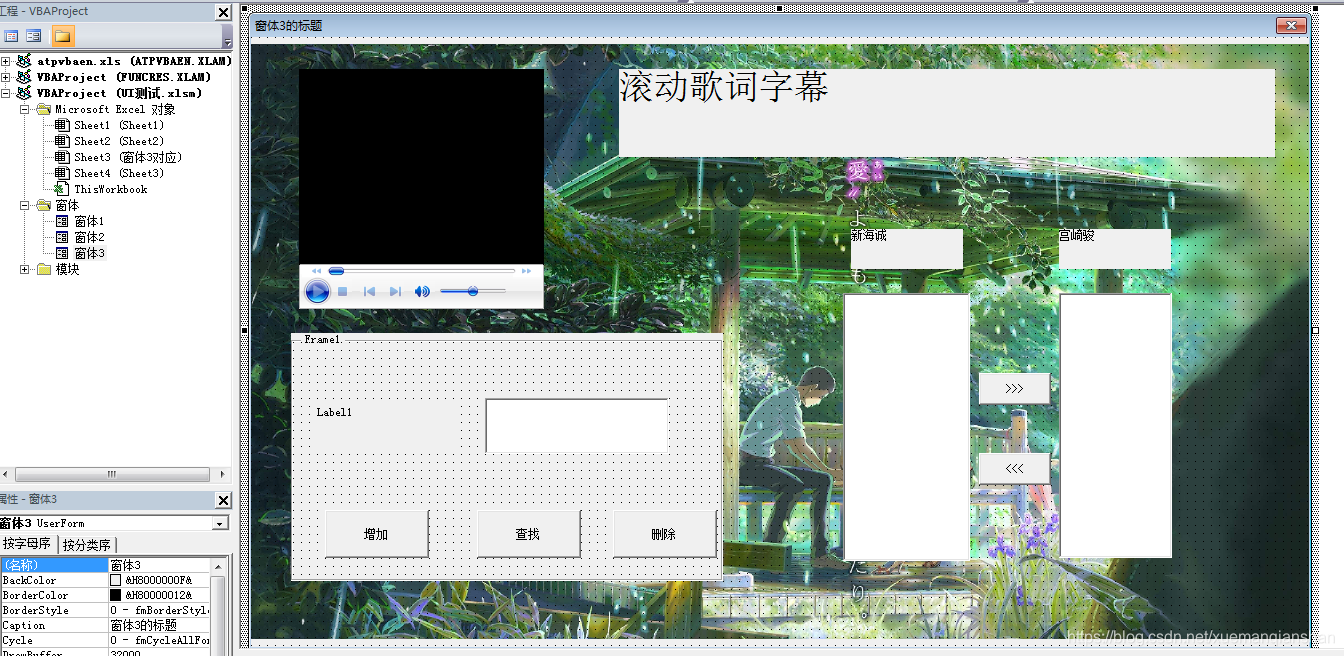Close the 窗体3的标题 userform window

[1291, 25]
